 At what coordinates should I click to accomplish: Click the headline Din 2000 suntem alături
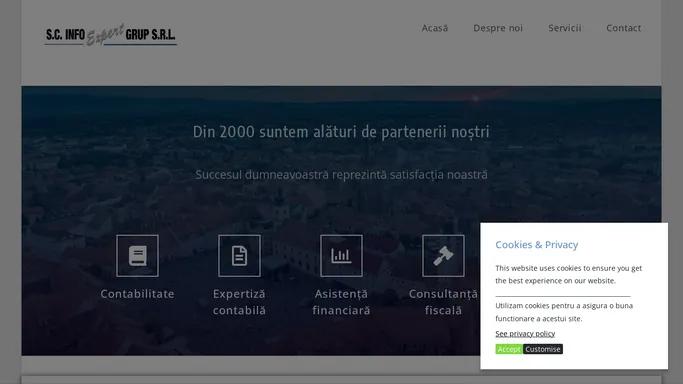click(341, 132)
